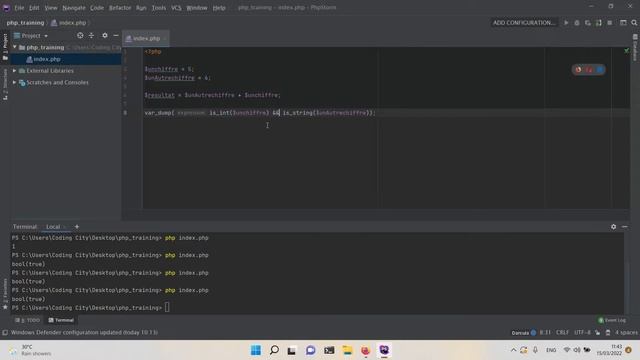The height and width of the screenshot is (360, 640).
Task: Open Windows taskbar search
Action: click(274, 350)
